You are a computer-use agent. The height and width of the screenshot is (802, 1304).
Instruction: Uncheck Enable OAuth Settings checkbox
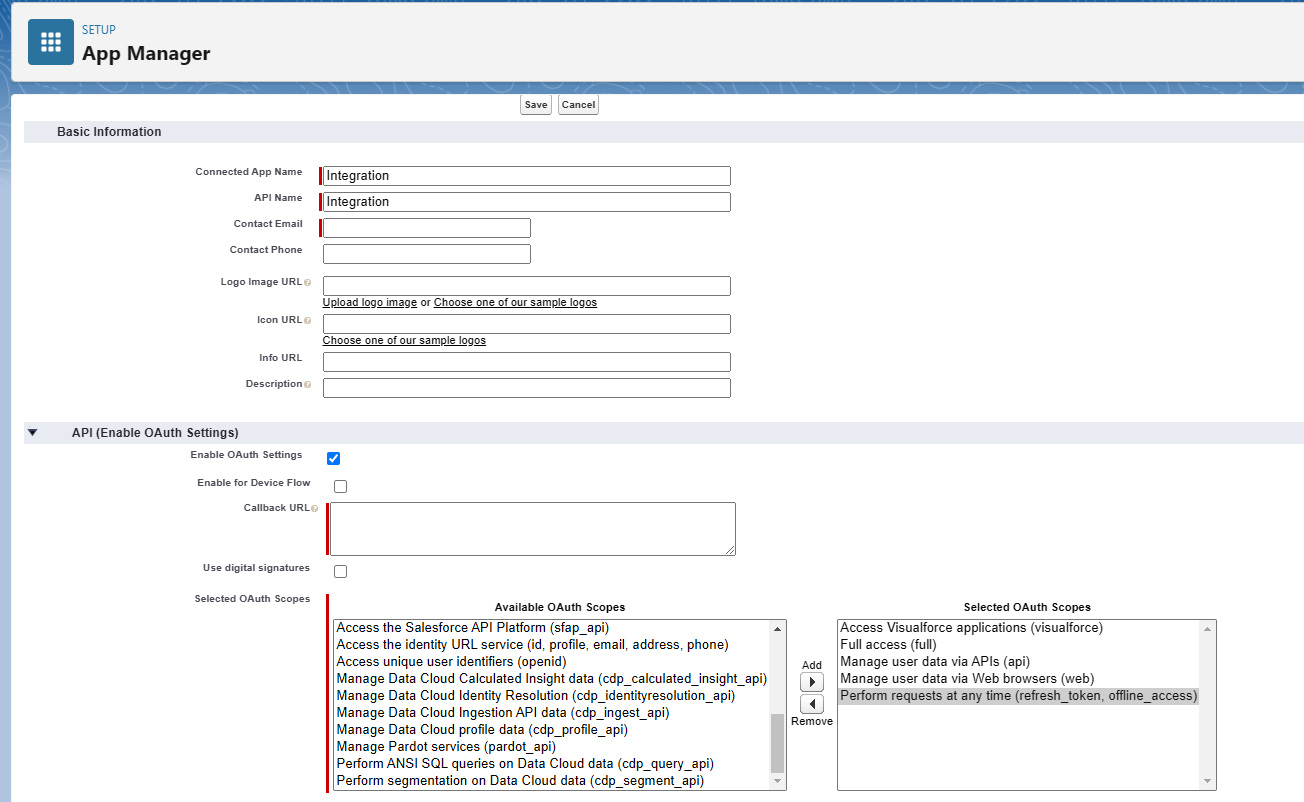[x=334, y=459]
